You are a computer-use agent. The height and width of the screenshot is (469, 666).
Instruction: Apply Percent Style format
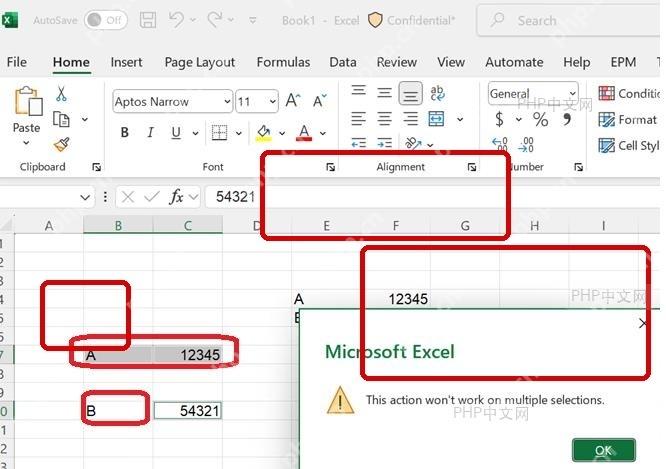point(540,119)
